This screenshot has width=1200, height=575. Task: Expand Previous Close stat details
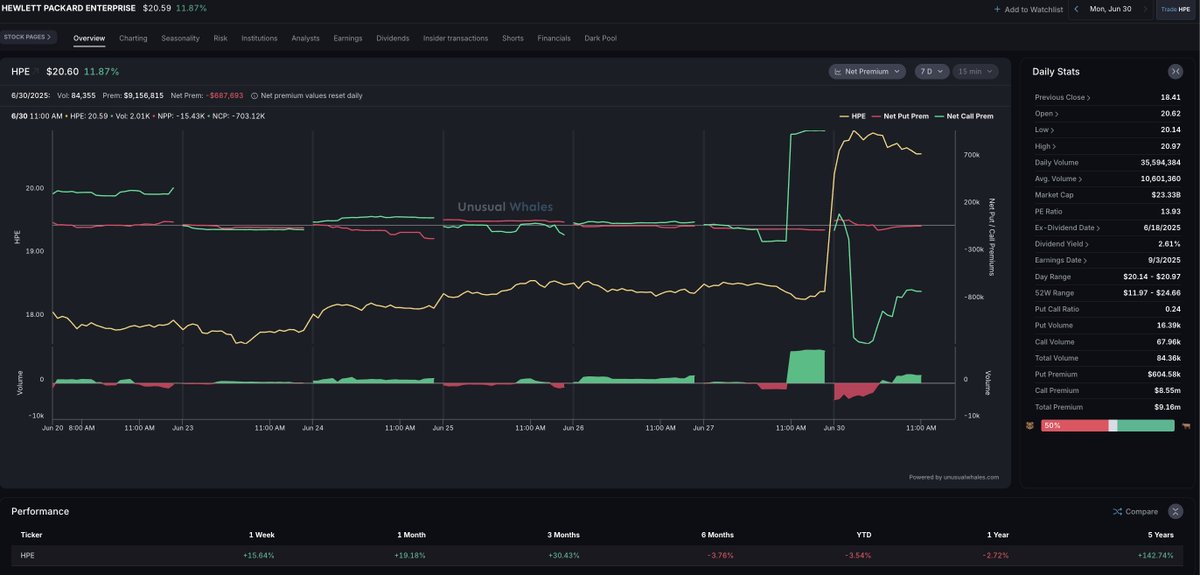click(1063, 97)
